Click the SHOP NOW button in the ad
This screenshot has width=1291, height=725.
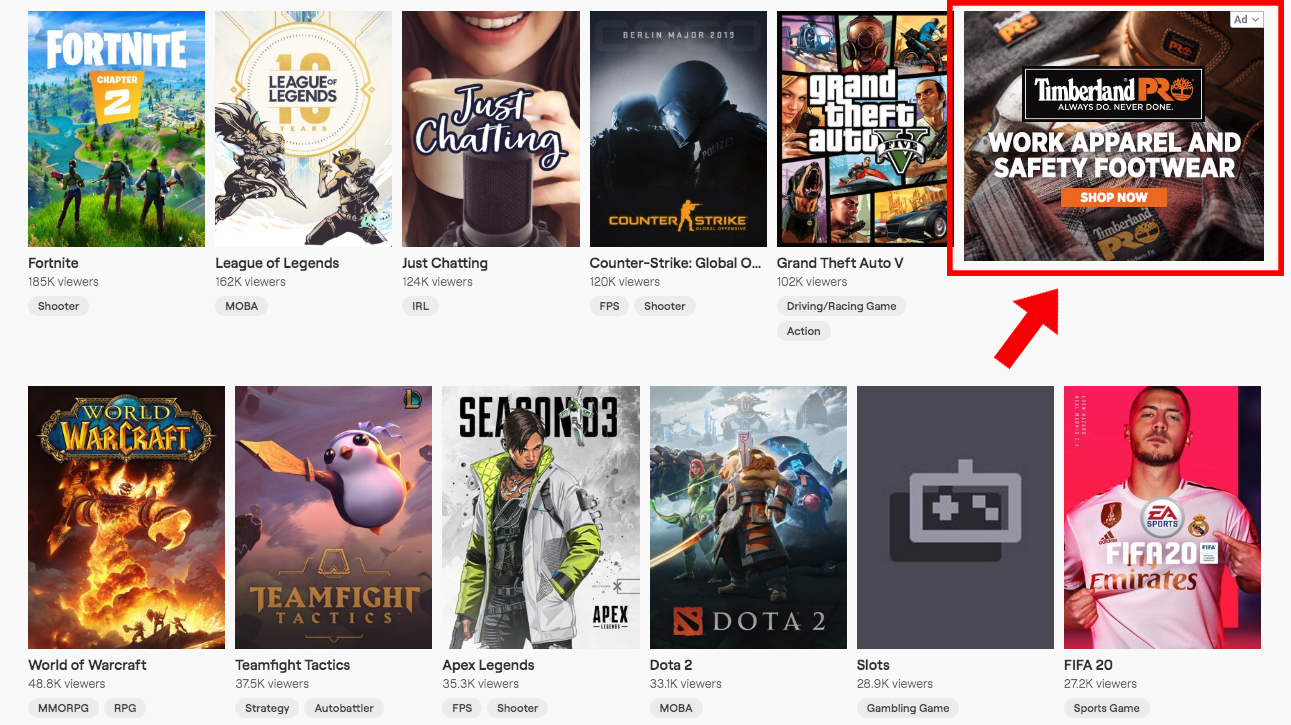point(1114,197)
